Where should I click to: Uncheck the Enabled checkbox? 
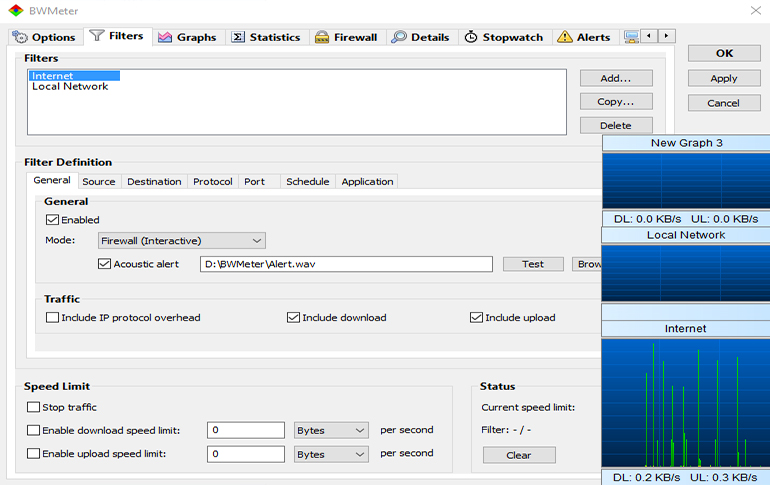point(52,220)
